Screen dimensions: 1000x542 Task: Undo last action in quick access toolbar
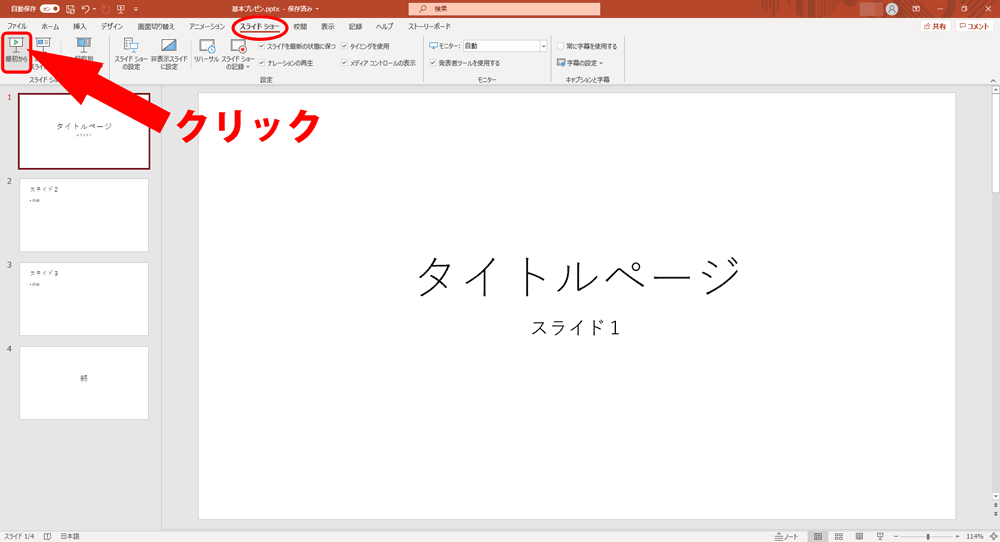85,9
